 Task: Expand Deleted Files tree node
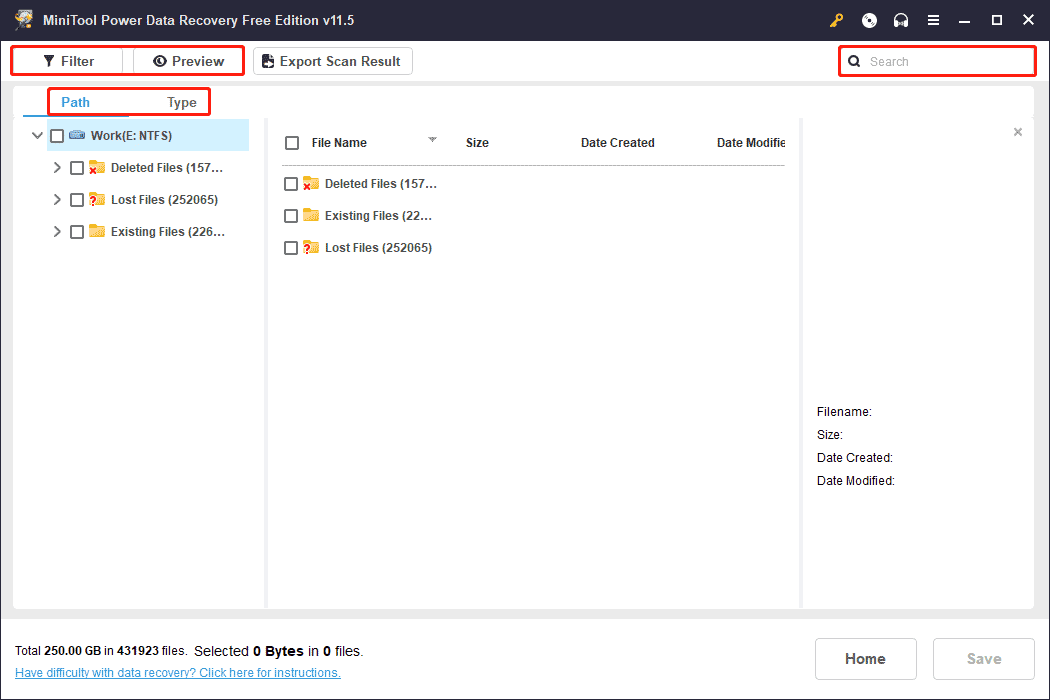57,167
